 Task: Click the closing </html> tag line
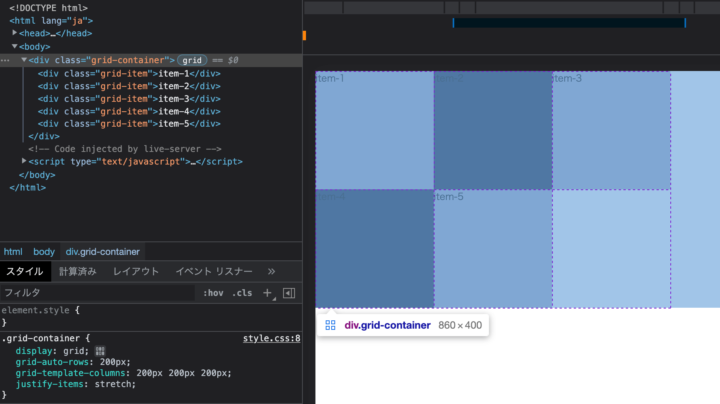point(28,187)
